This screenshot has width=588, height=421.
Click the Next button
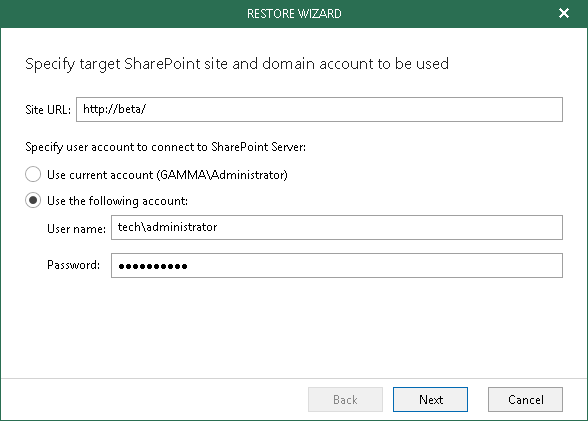tap(430, 400)
